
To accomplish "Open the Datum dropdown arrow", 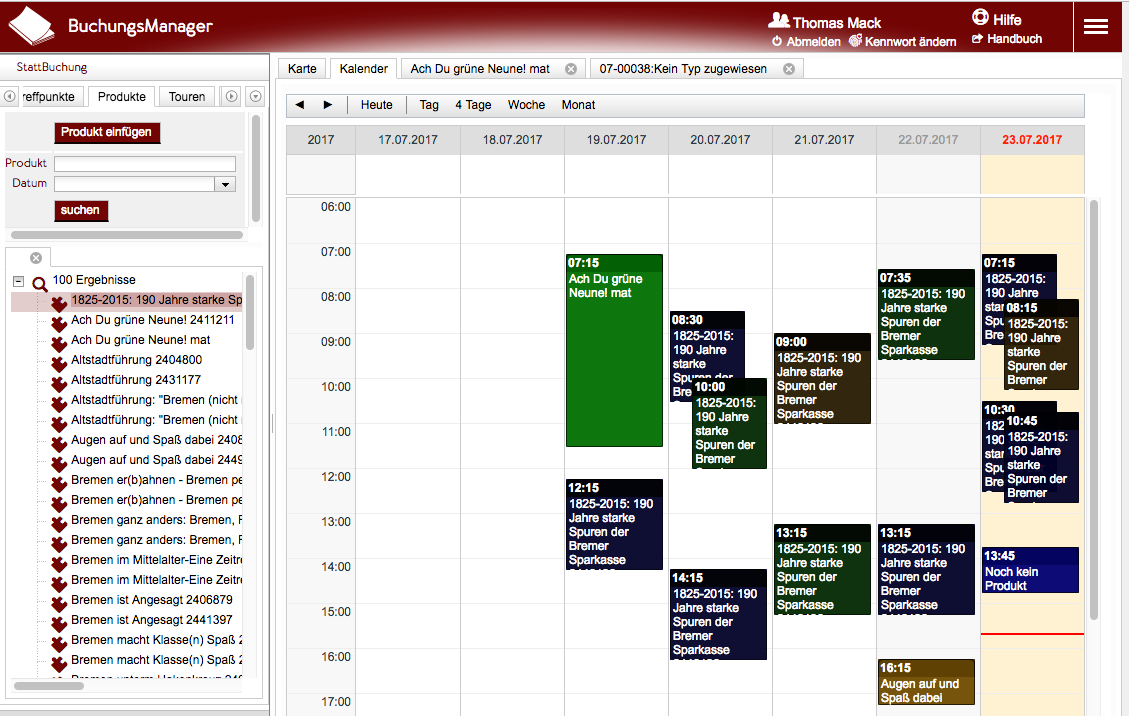I will pos(225,184).
